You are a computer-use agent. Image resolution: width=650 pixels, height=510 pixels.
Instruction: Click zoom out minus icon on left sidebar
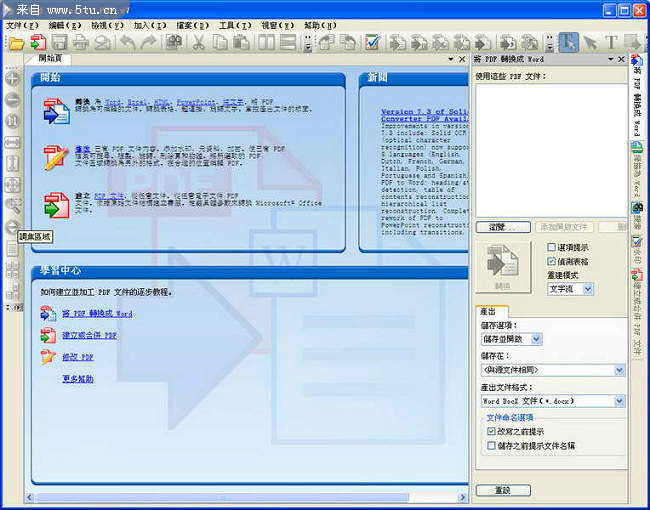click(12, 100)
